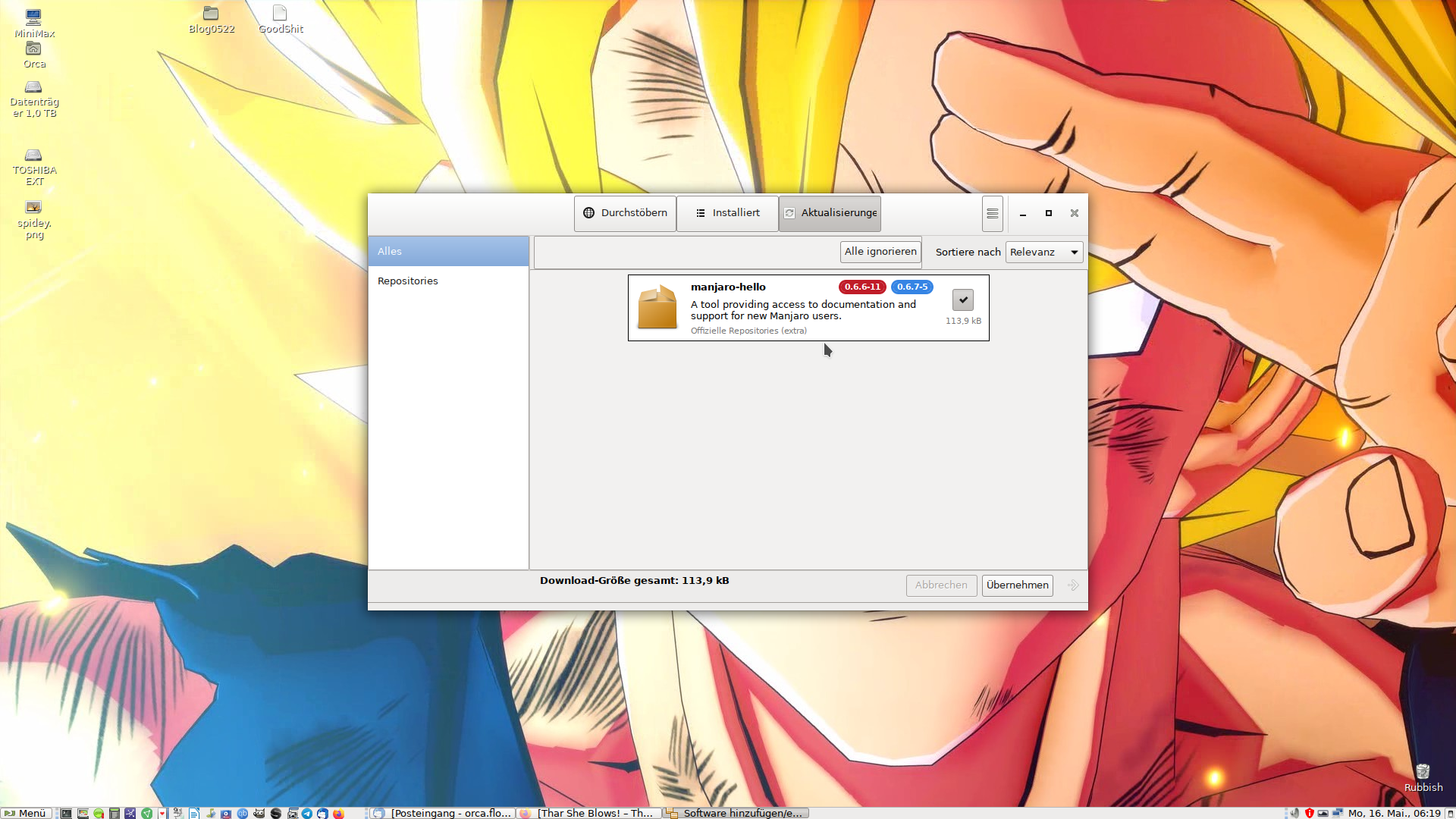Viewport: 1456px width, 819px height.
Task: Switch to the Installiert tab
Action: 727,213
